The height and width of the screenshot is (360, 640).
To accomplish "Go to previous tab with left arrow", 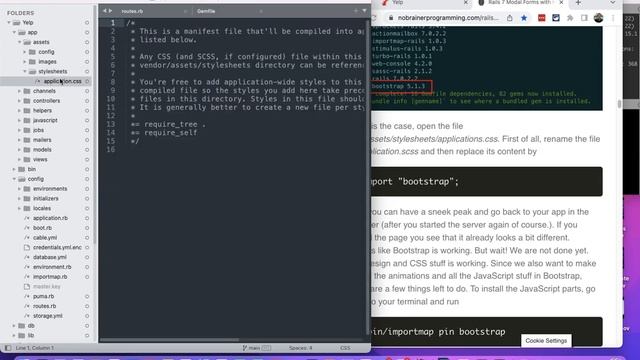I will [104, 11].
